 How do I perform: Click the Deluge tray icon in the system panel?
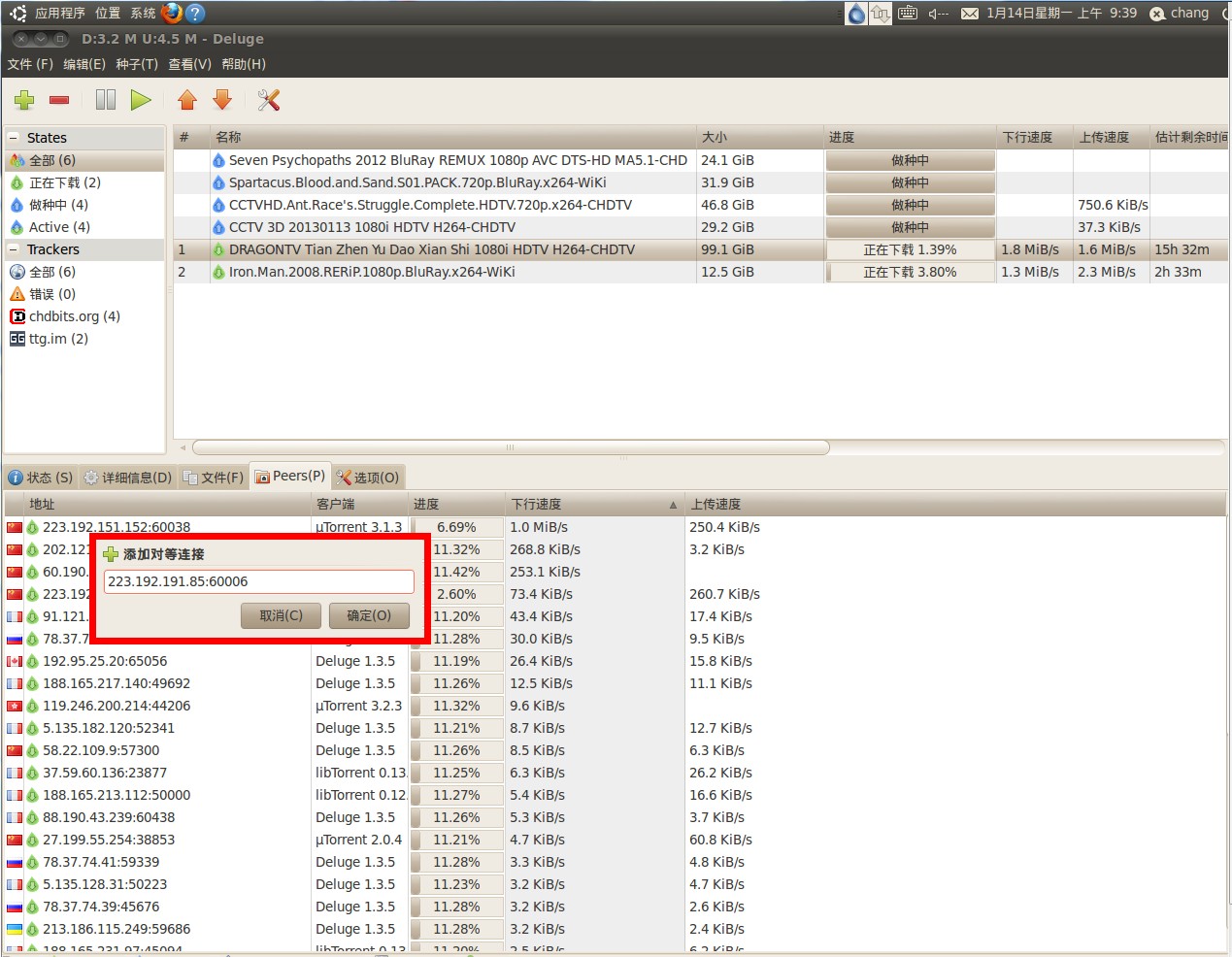pos(856,14)
